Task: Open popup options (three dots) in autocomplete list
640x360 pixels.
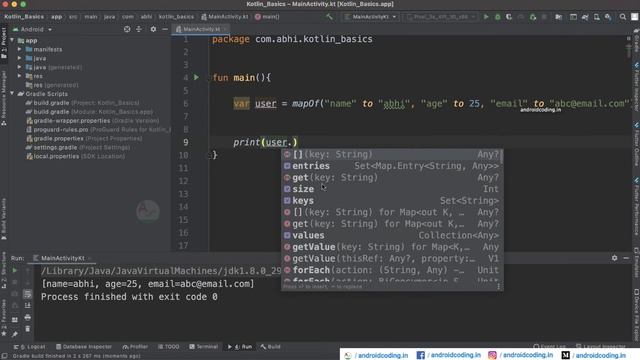Action: click(498, 287)
